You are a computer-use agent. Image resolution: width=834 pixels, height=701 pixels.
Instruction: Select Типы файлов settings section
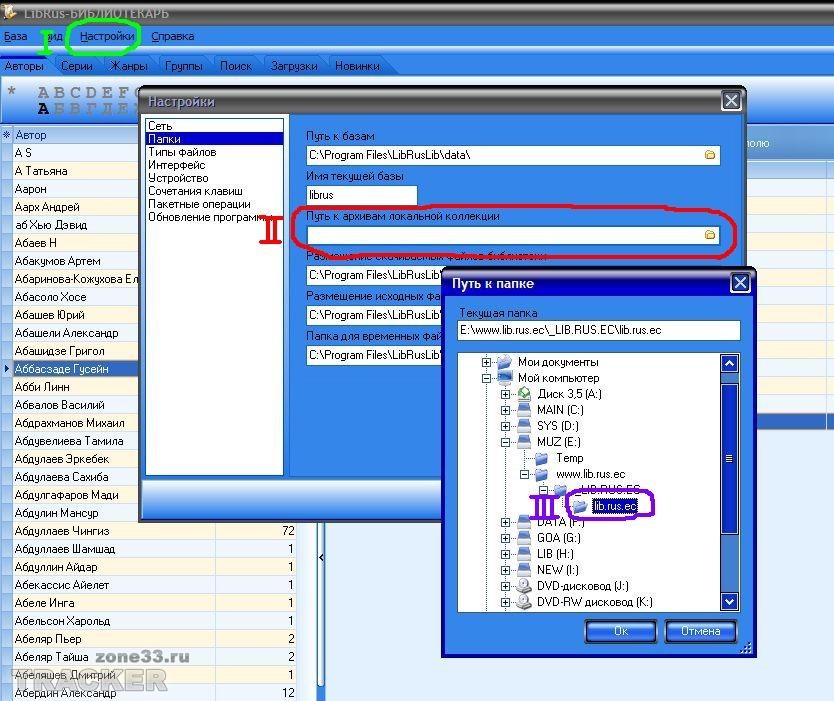[x=214, y=152]
